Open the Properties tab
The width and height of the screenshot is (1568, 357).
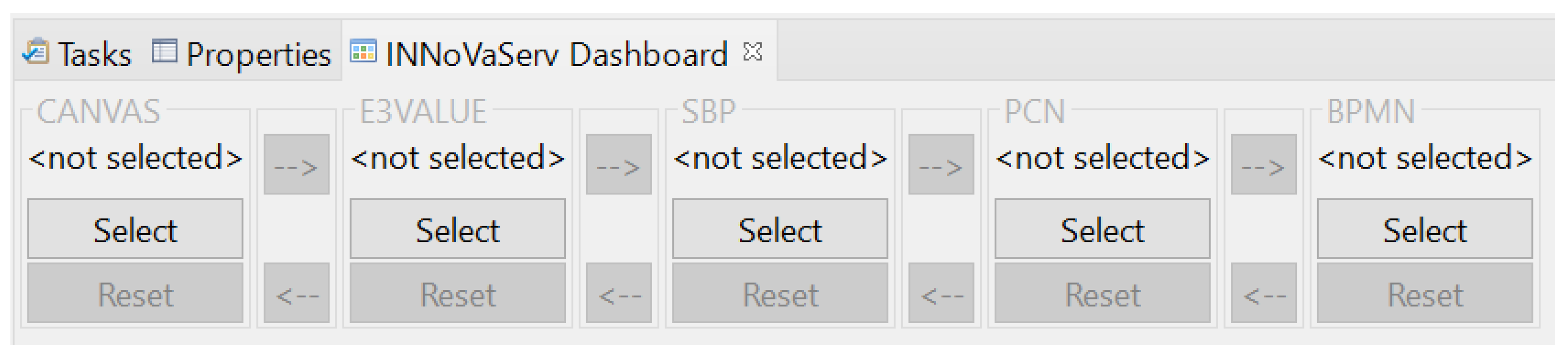point(258,55)
